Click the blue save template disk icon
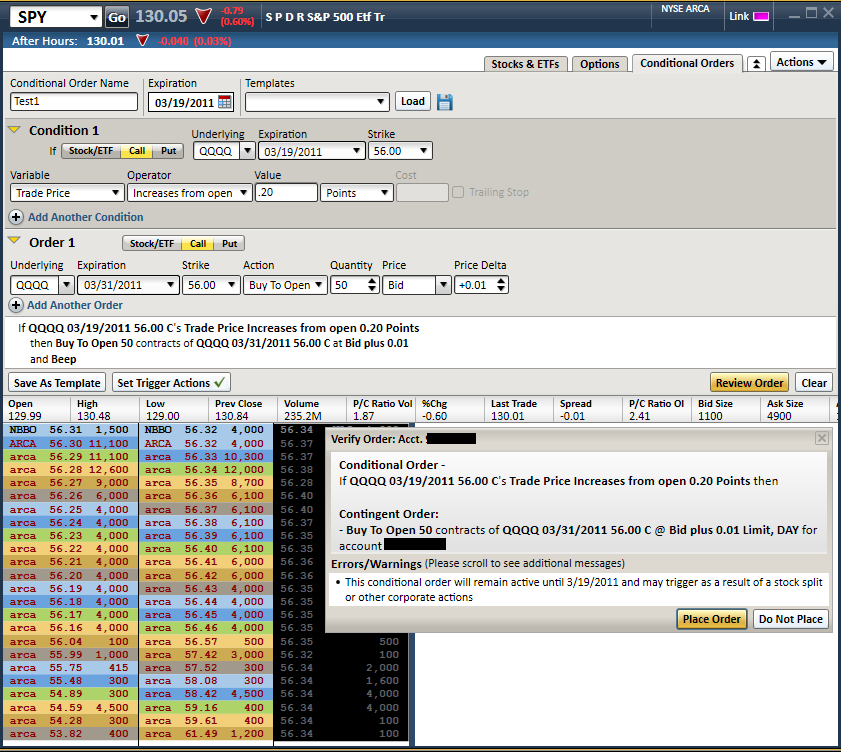This screenshot has width=841, height=752. click(445, 102)
